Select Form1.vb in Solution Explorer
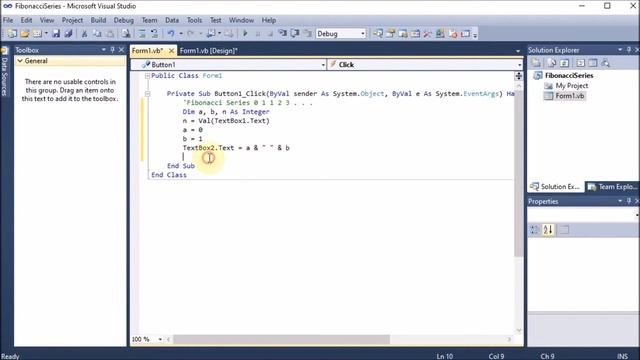Viewport: 640px width, 360px height. click(x=569, y=96)
